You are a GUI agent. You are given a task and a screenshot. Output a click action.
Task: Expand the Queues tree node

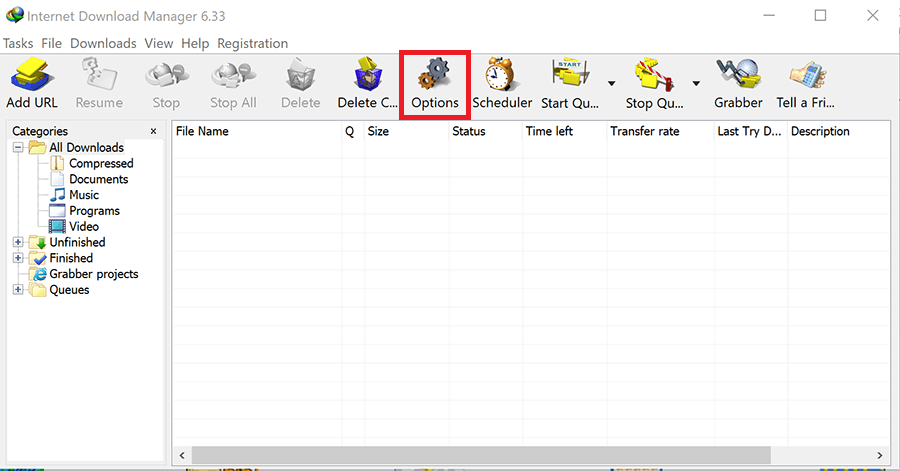click(x=18, y=290)
